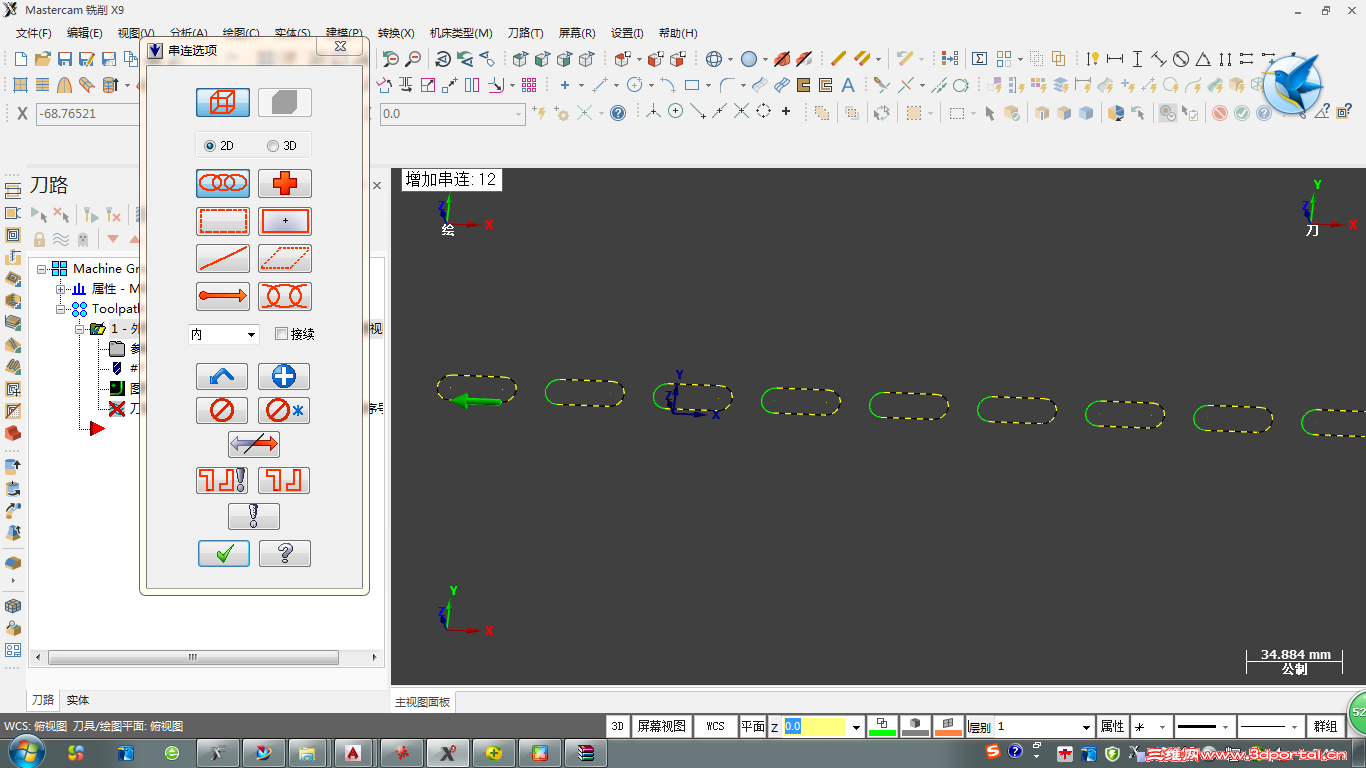
Task: Click the Open file folder icon
Action: tap(43, 59)
